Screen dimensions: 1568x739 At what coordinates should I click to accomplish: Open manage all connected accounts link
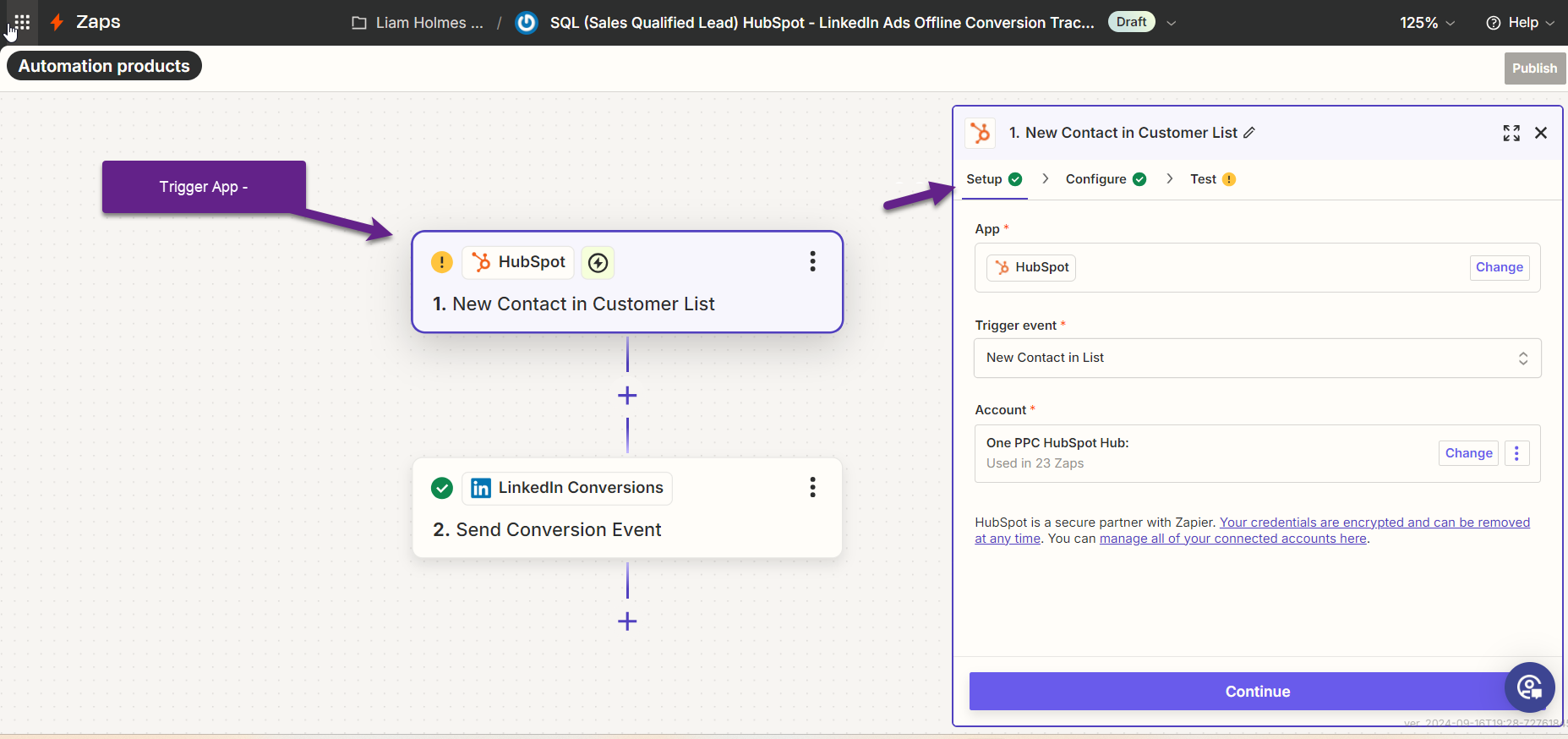point(1232,539)
